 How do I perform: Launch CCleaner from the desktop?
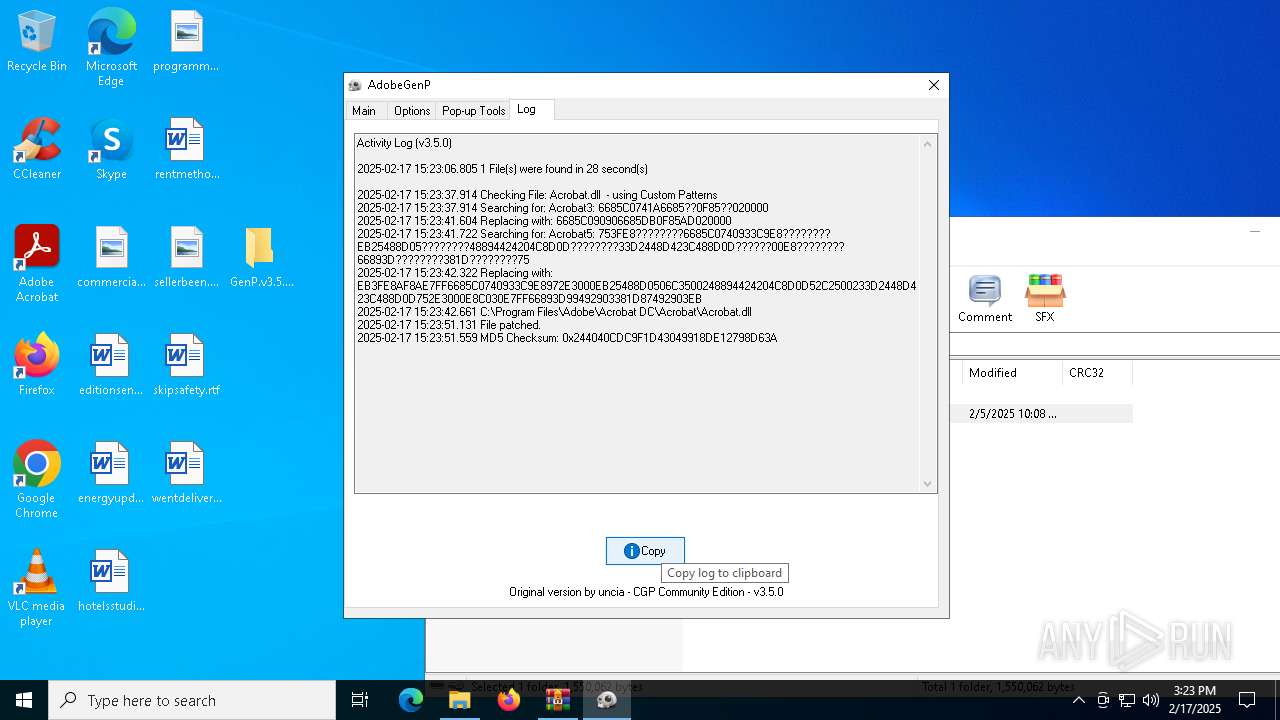pos(37,150)
